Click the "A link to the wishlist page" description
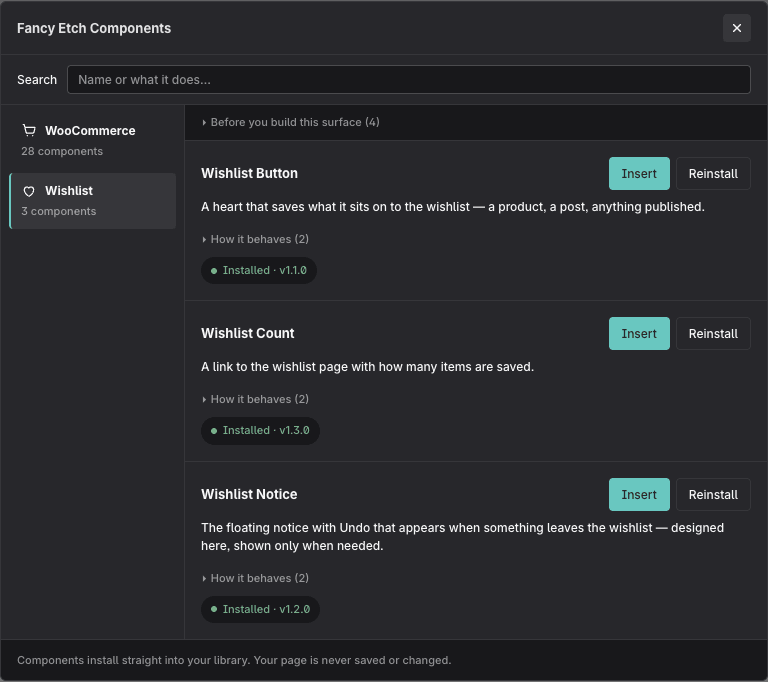 coord(367,367)
